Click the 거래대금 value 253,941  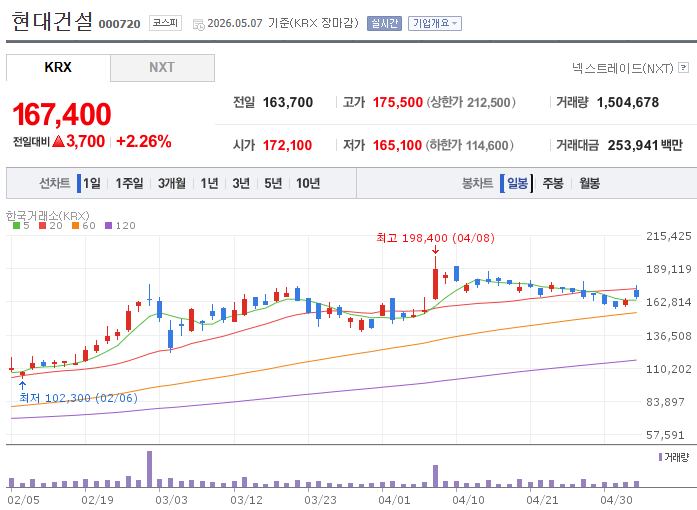(633, 145)
